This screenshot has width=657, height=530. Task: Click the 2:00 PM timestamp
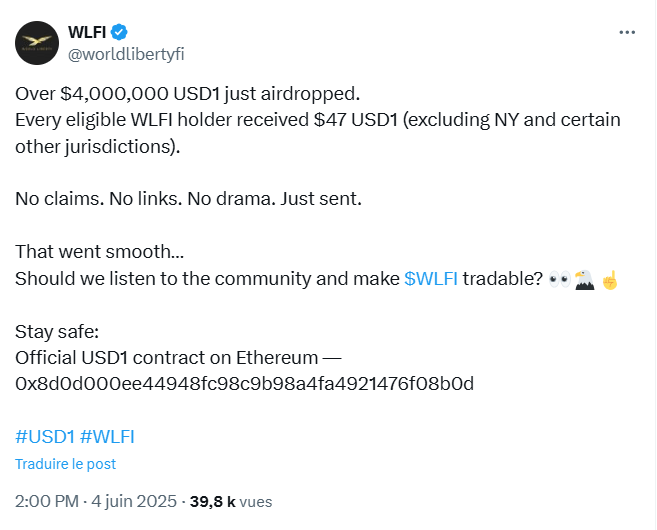(47, 501)
